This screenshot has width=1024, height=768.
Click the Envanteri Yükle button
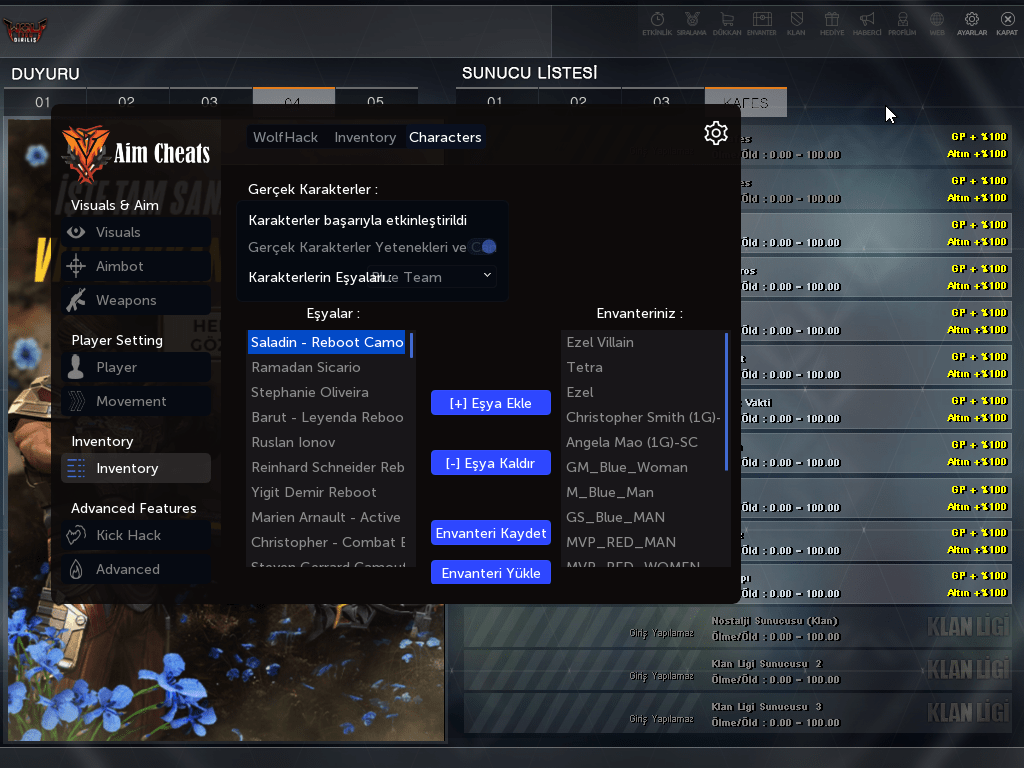click(490, 573)
